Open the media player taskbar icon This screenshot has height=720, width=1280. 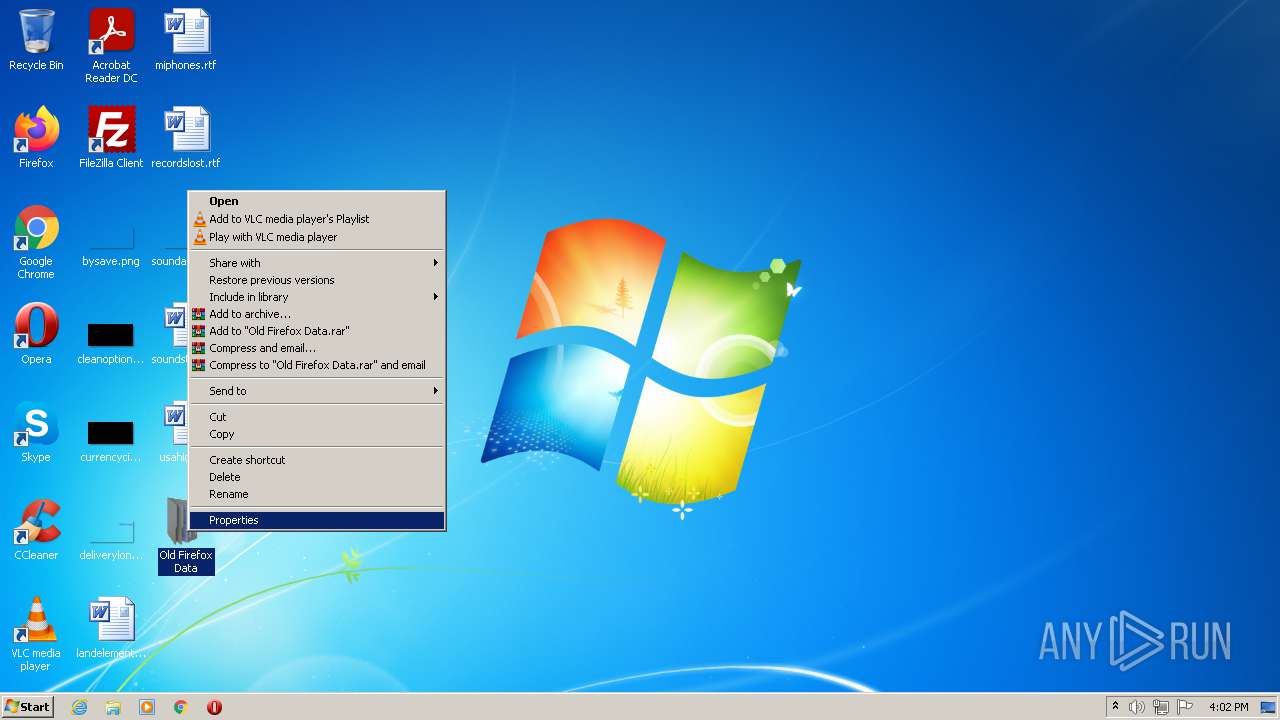[147, 707]
